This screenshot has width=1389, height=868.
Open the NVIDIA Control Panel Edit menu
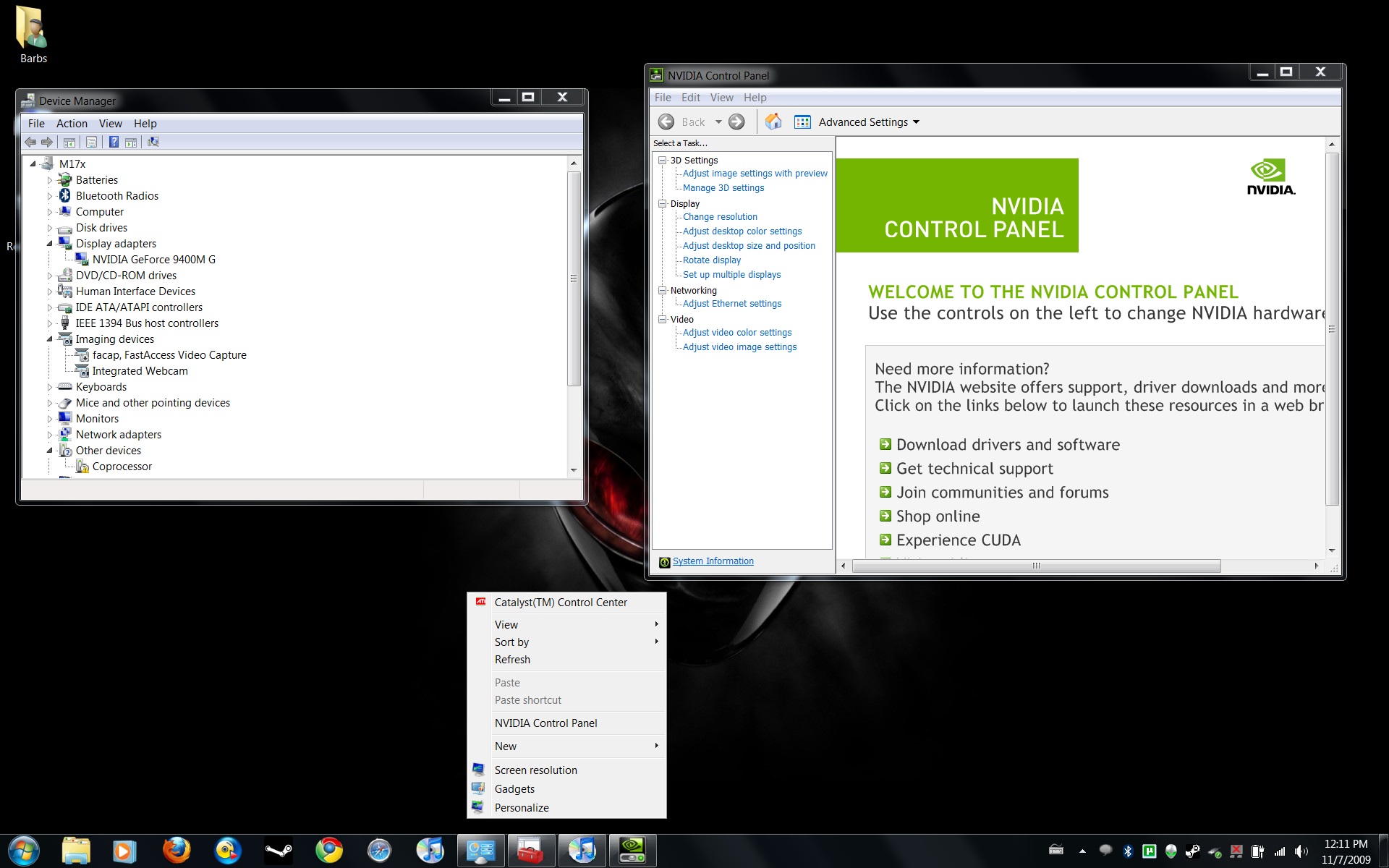[691, 98]
